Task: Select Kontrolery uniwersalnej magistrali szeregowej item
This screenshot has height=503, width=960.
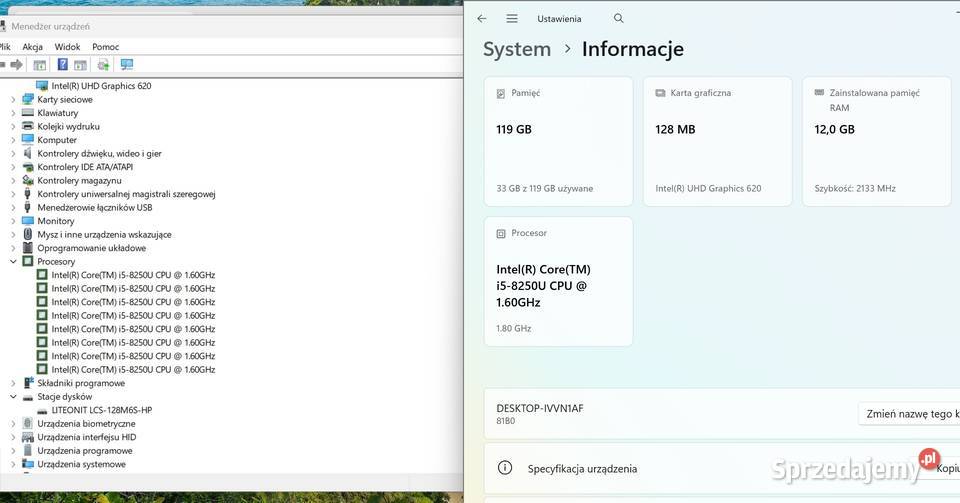Action: [x=126, y=194]
